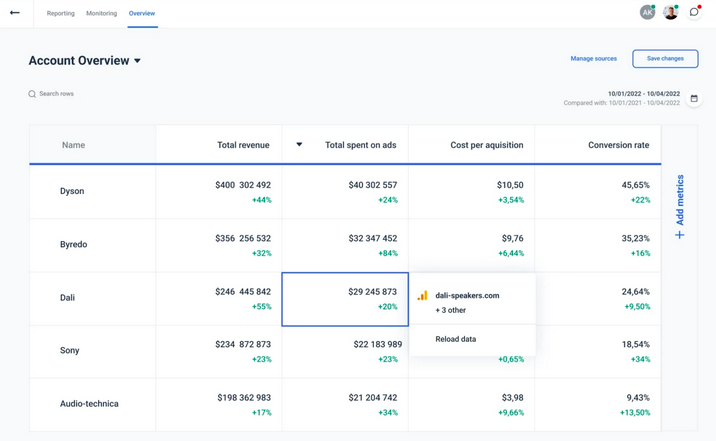
Task: Click Dali conversion rate 24,64%
Action: point(635,291)
